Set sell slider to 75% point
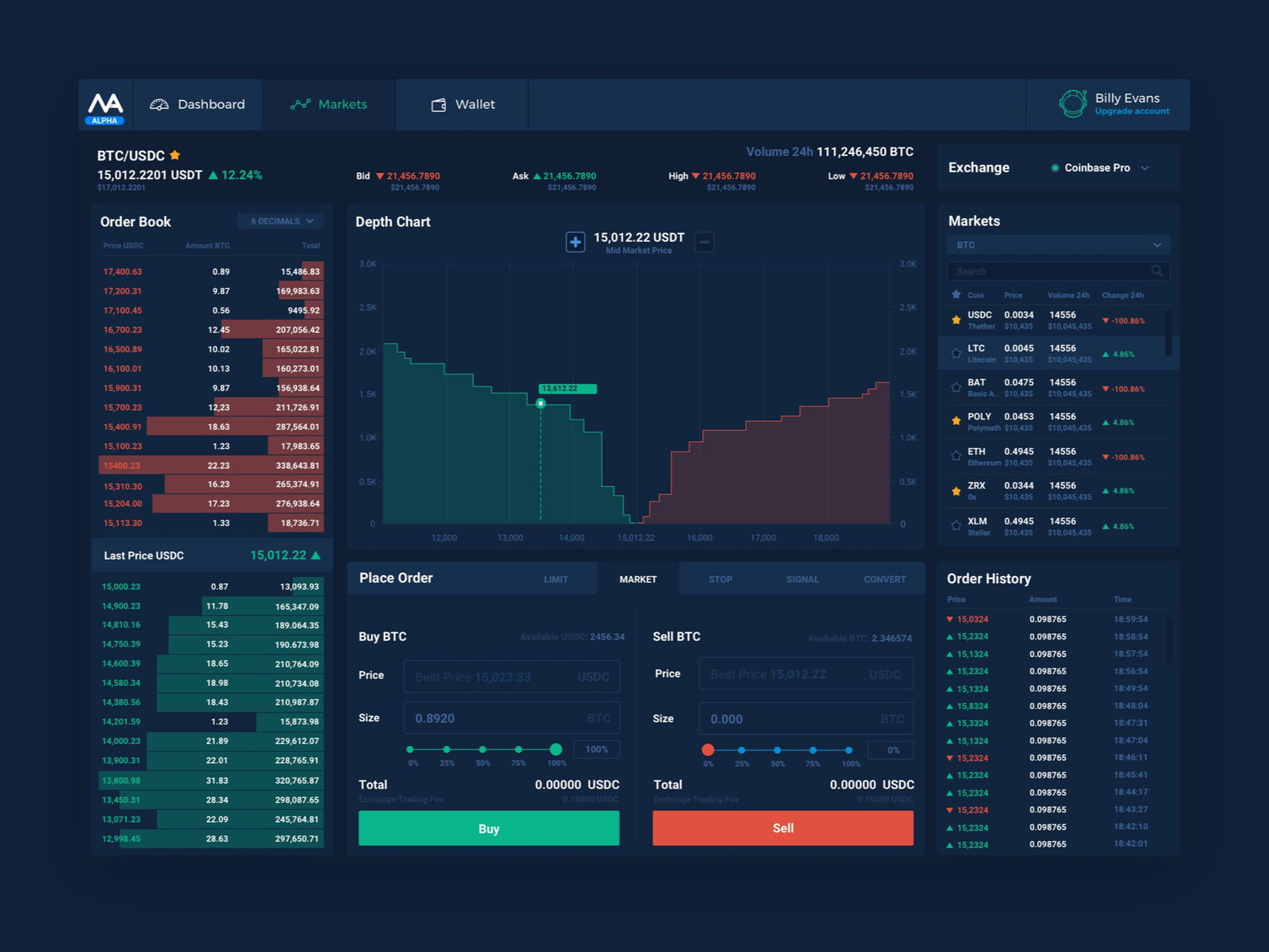Viewport: 1269px width, 952px height. 813,750
